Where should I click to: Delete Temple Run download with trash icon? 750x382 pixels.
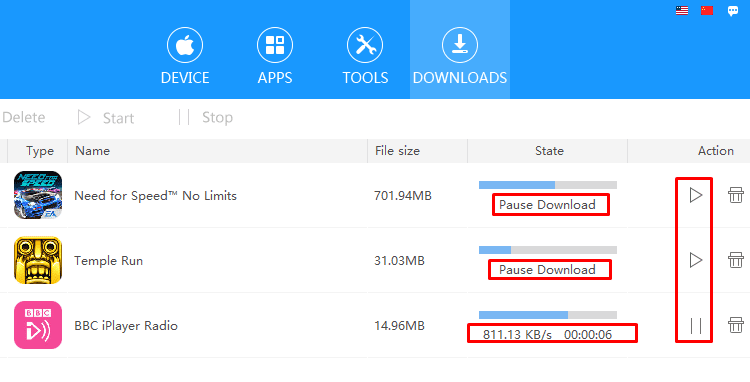736,260
